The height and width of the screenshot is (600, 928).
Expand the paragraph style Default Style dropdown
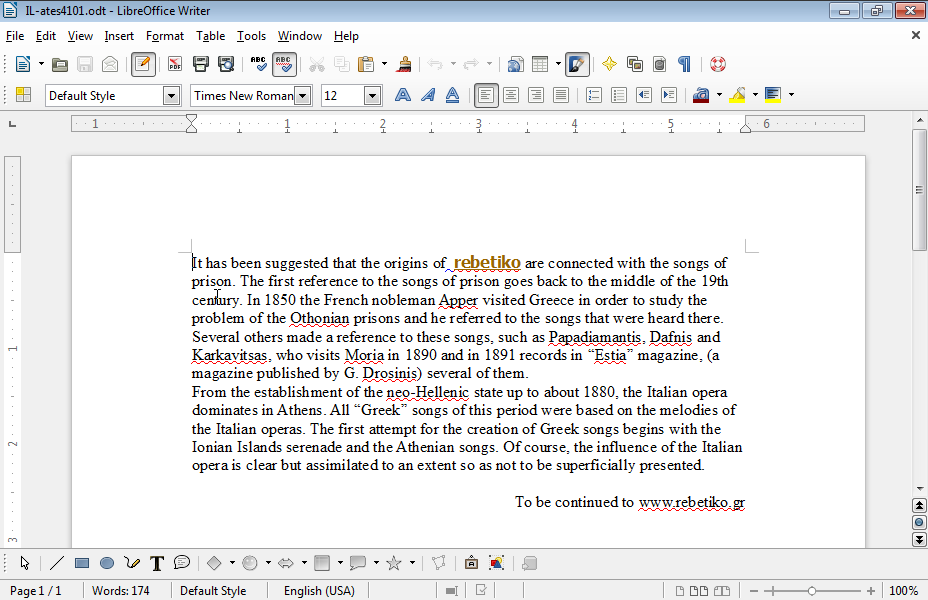(x=171, y=96)
